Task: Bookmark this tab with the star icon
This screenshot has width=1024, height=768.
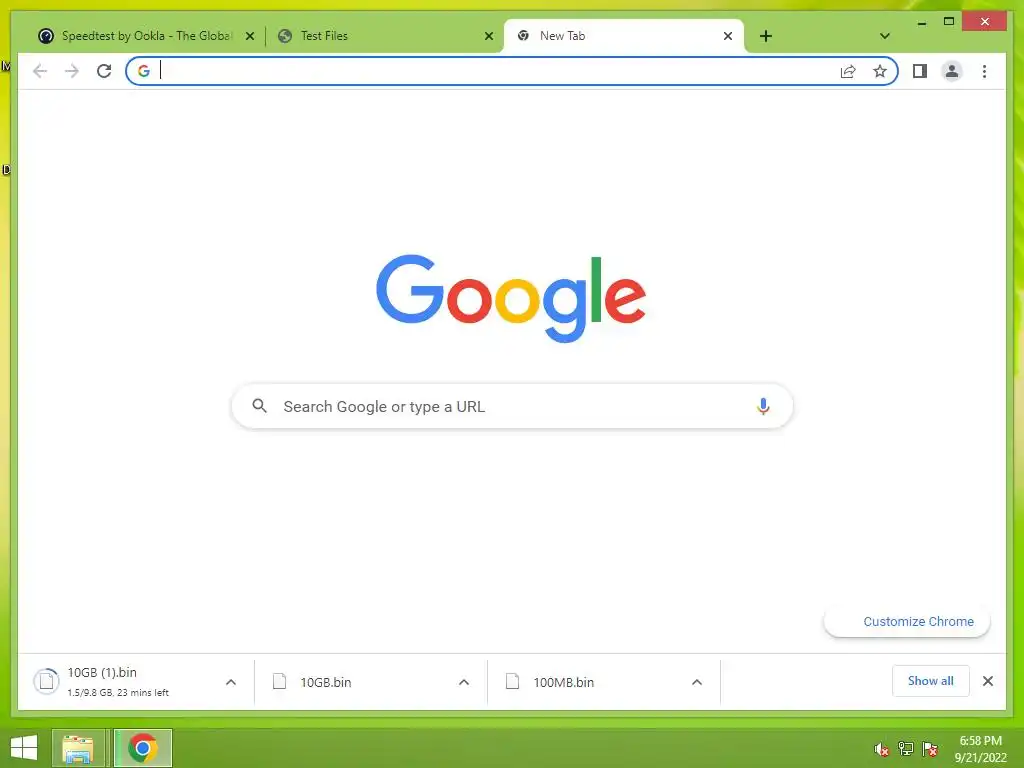Action: (x=880, y=71)
